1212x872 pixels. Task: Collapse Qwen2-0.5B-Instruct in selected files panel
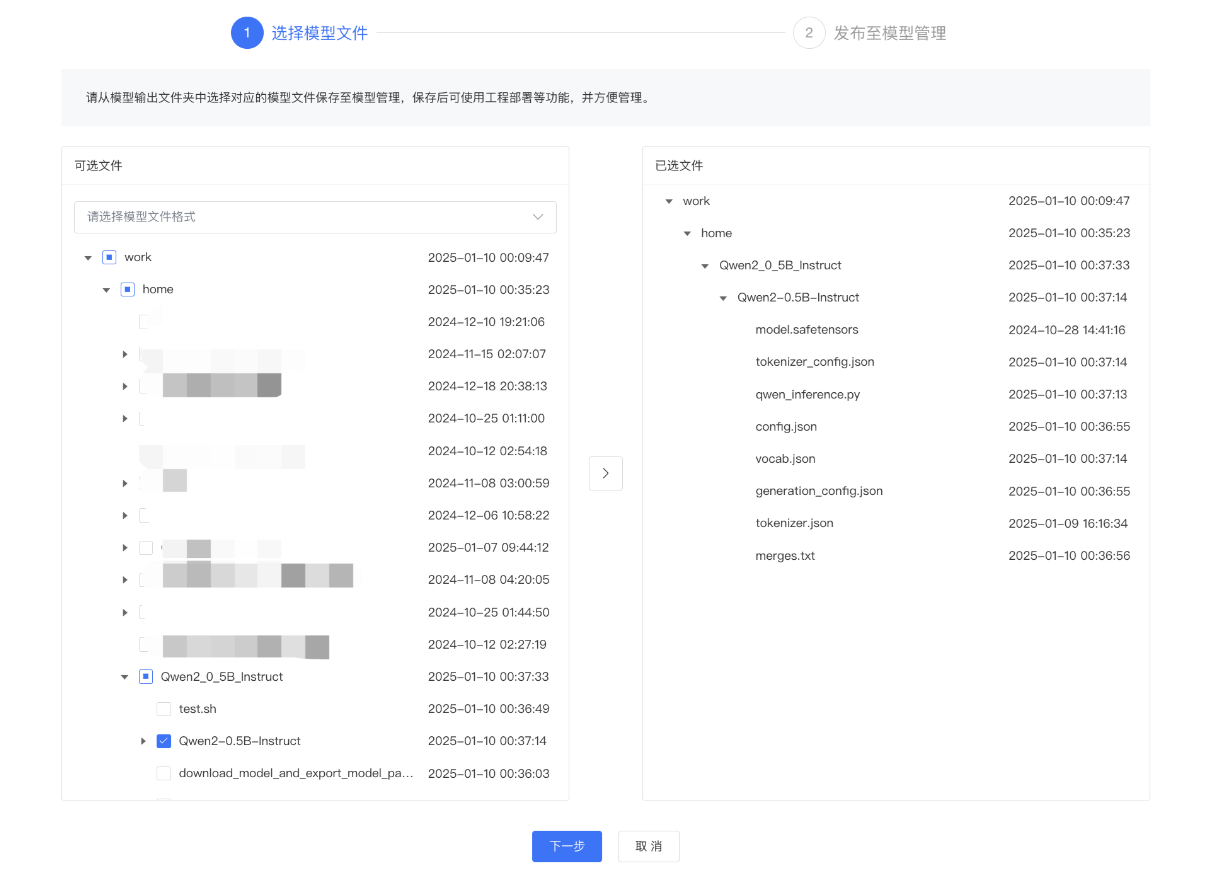point(723,298)
